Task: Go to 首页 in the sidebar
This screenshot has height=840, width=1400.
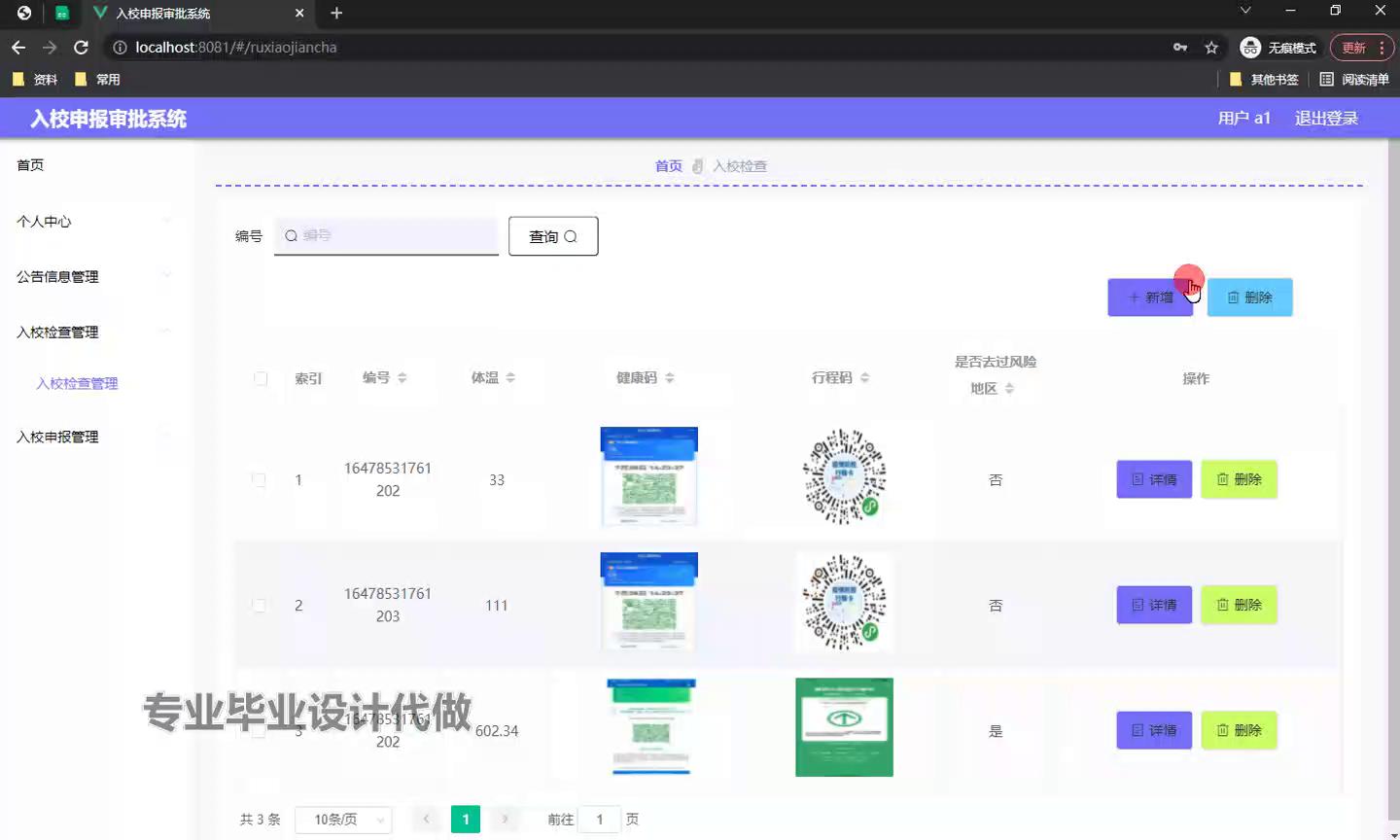Action: [30, 165]
